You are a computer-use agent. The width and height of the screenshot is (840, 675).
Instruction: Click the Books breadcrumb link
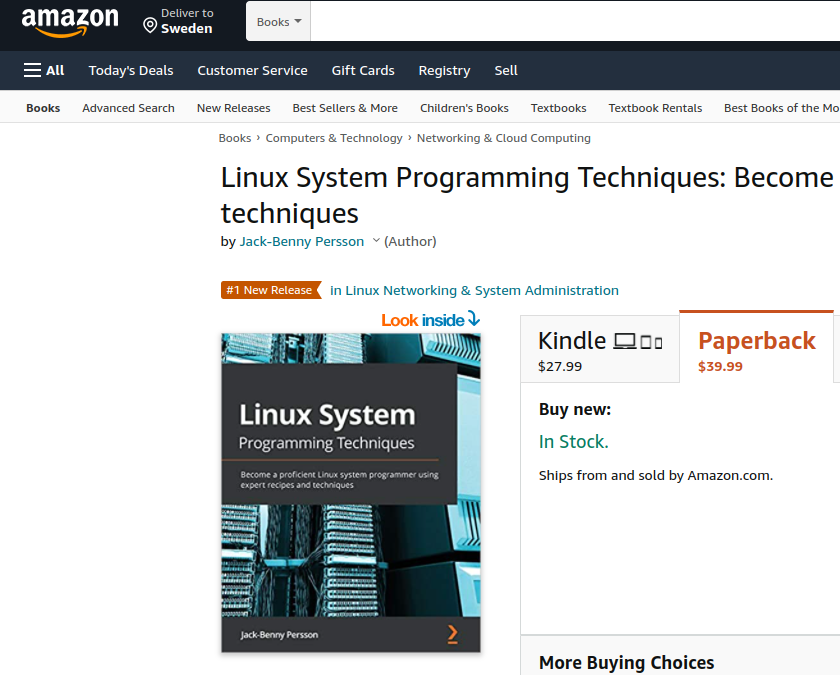[235, 138]
